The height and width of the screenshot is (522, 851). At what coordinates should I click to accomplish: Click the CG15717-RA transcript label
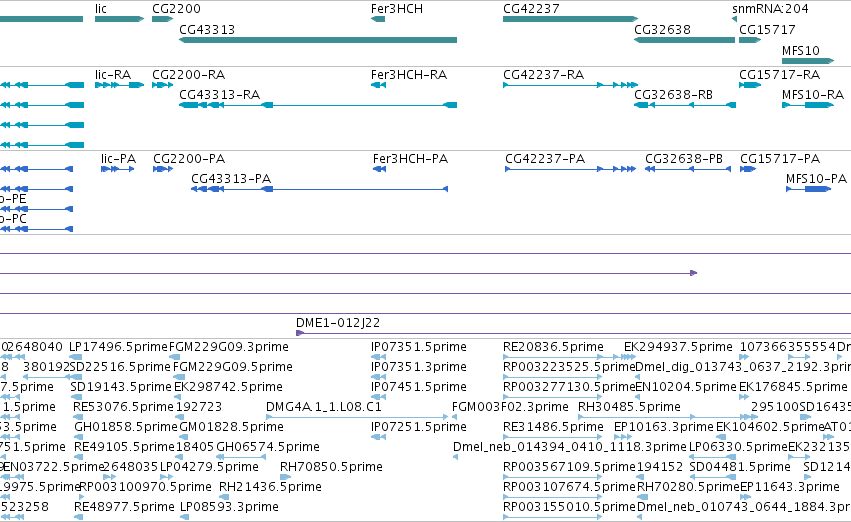coord(779,74)
